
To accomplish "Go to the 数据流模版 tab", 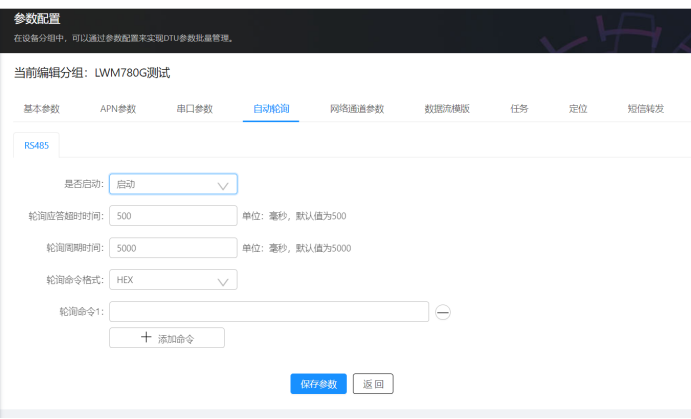I will 447,108.
